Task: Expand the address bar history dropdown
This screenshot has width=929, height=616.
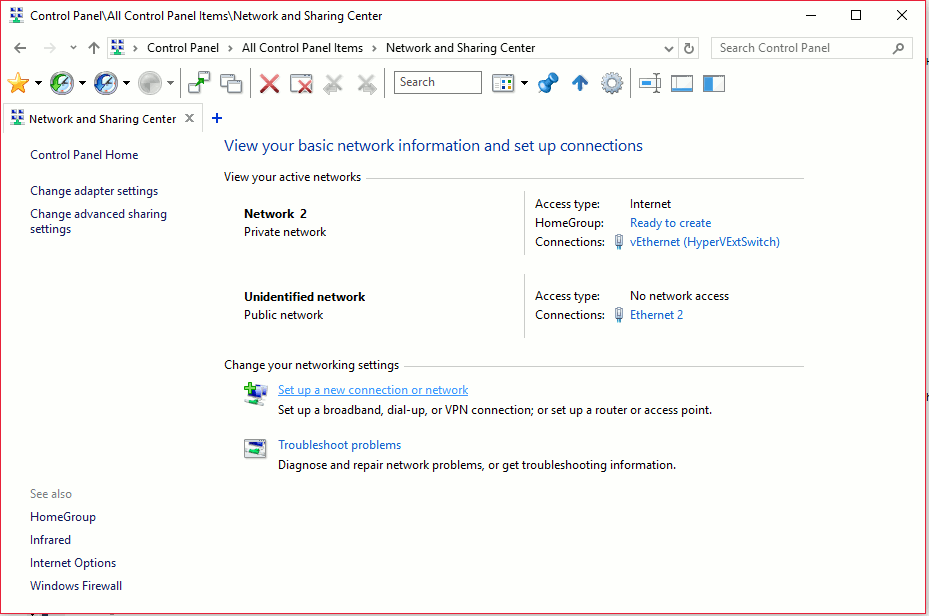Action: click(x=669, y=48)
